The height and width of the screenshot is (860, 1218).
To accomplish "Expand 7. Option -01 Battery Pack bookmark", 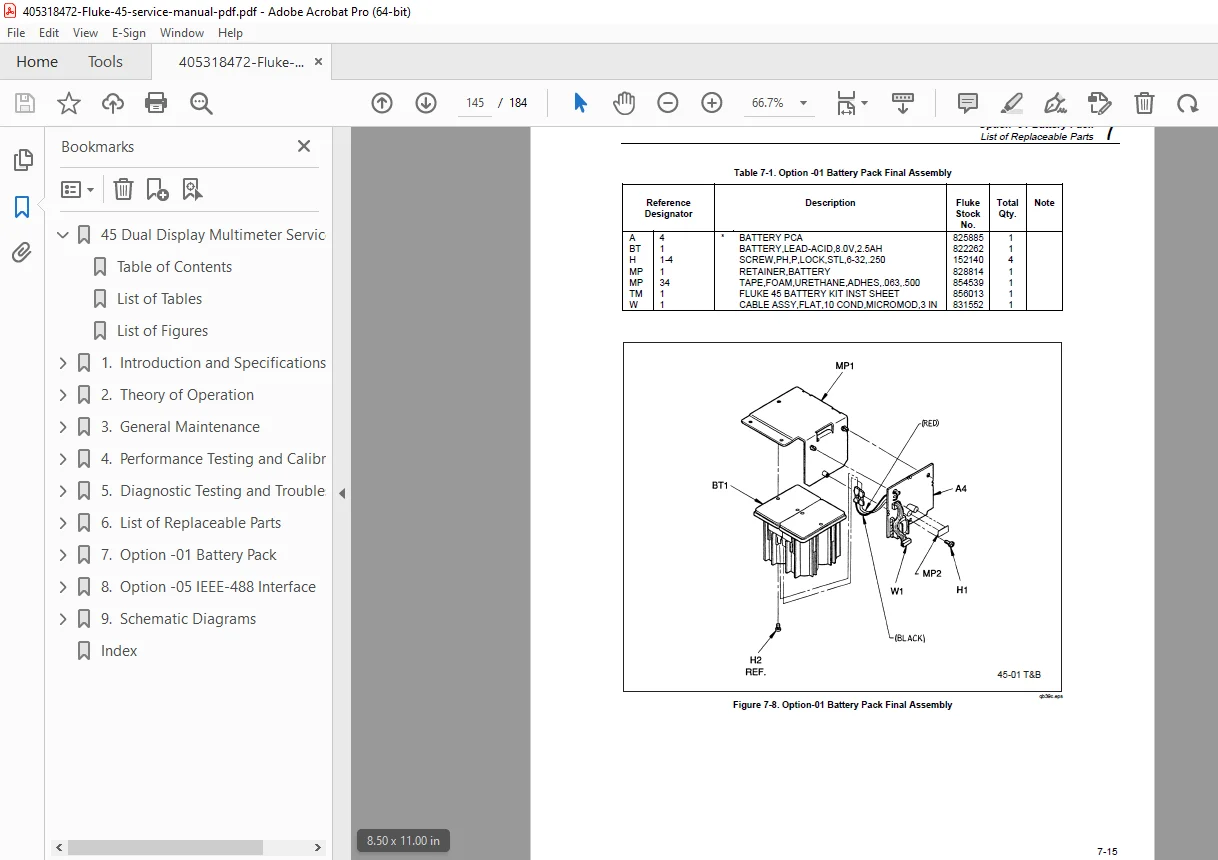I will click(x=63, y=555).
